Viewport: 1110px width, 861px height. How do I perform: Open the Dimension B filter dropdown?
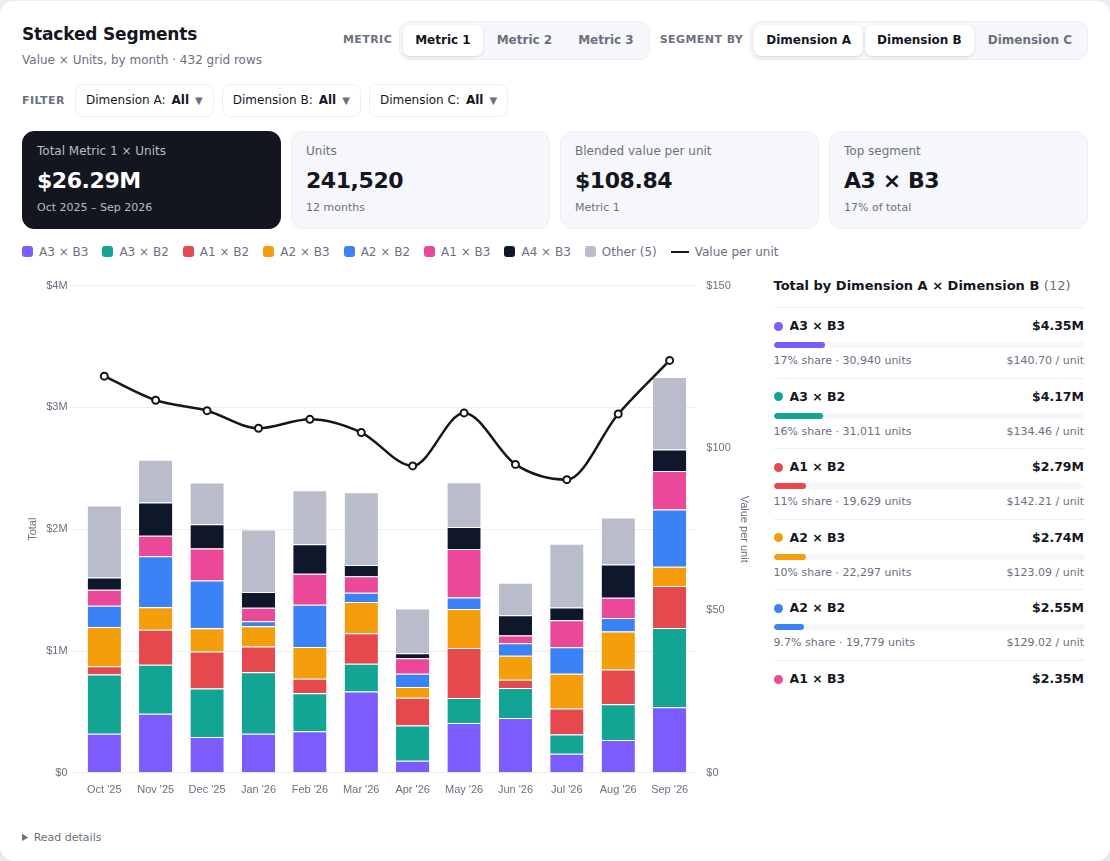click(x=291, y=100)
